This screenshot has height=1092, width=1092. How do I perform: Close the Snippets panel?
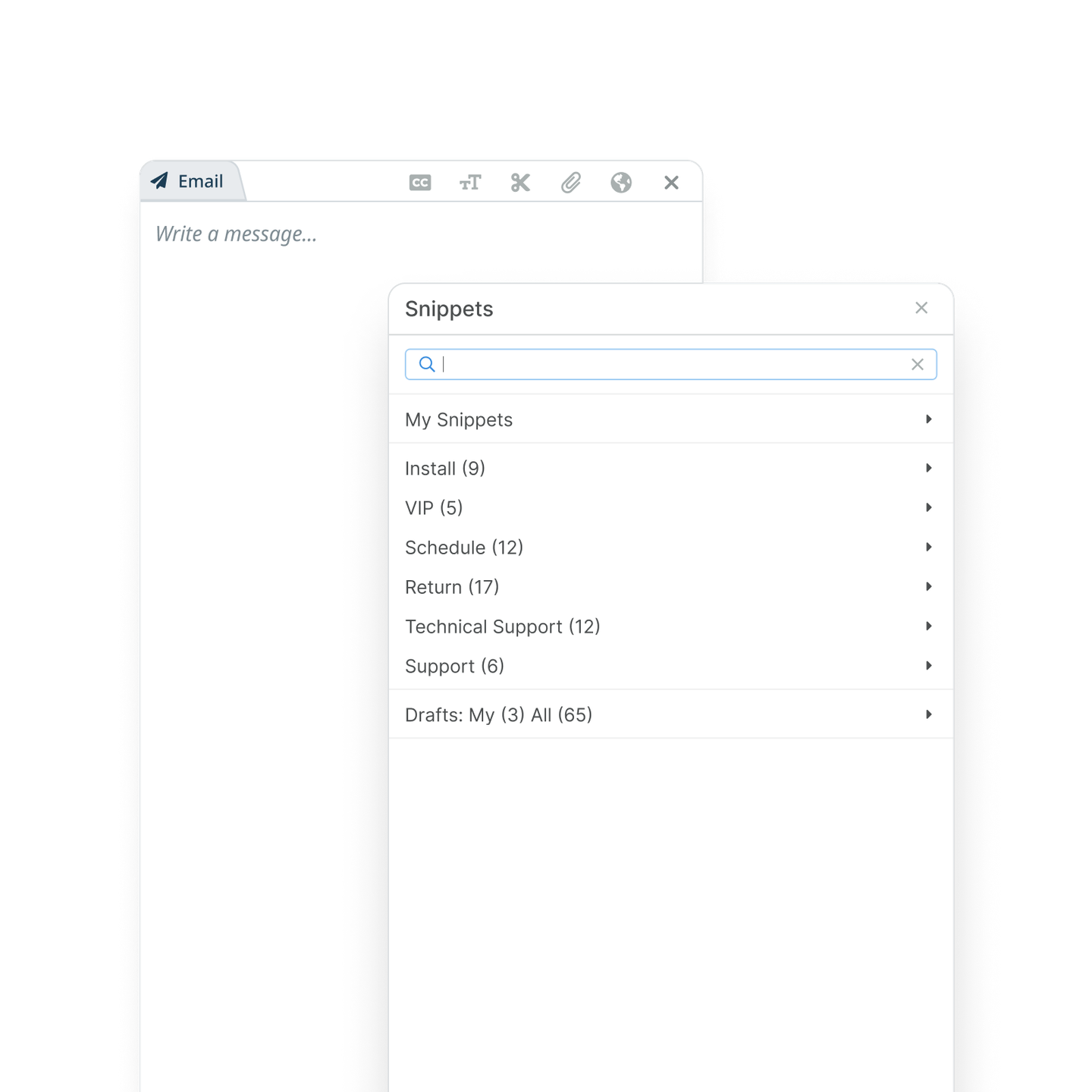(921, 308)
